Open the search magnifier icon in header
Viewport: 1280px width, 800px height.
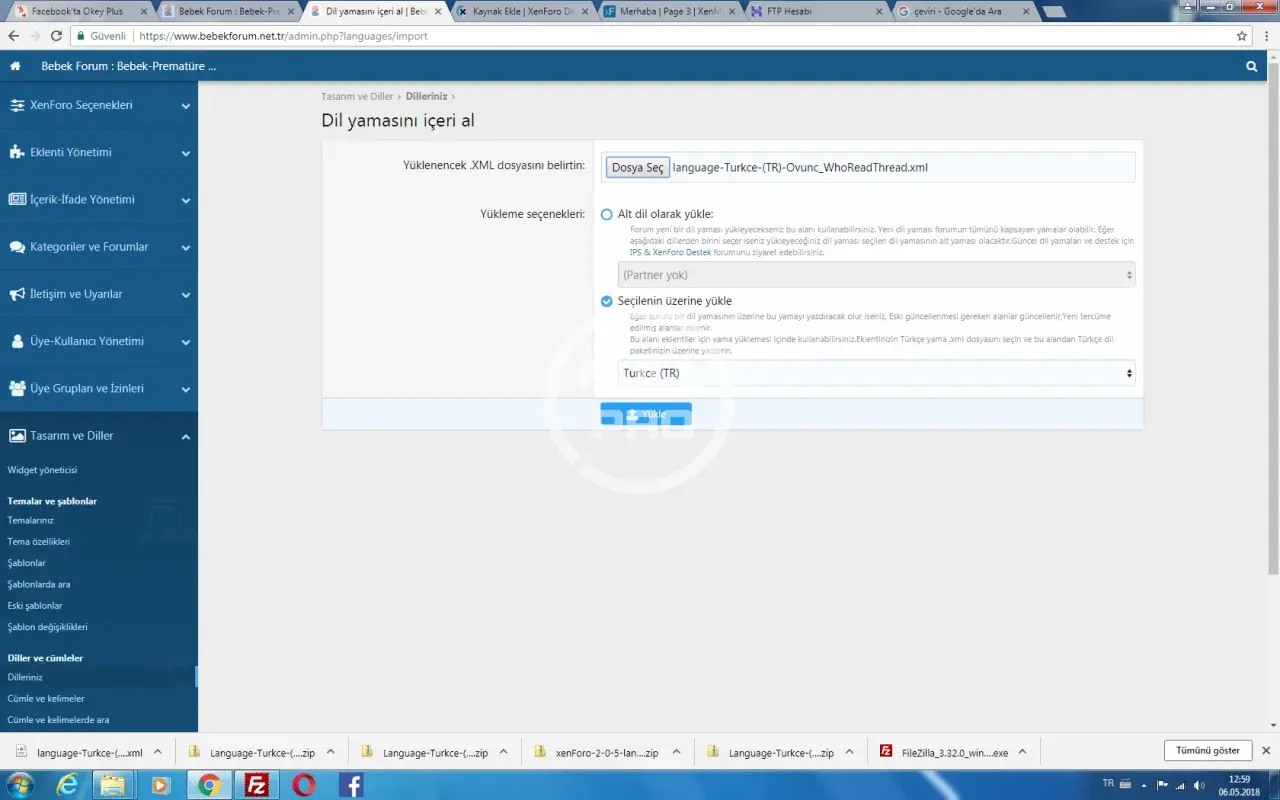(x=1252, y=66)
